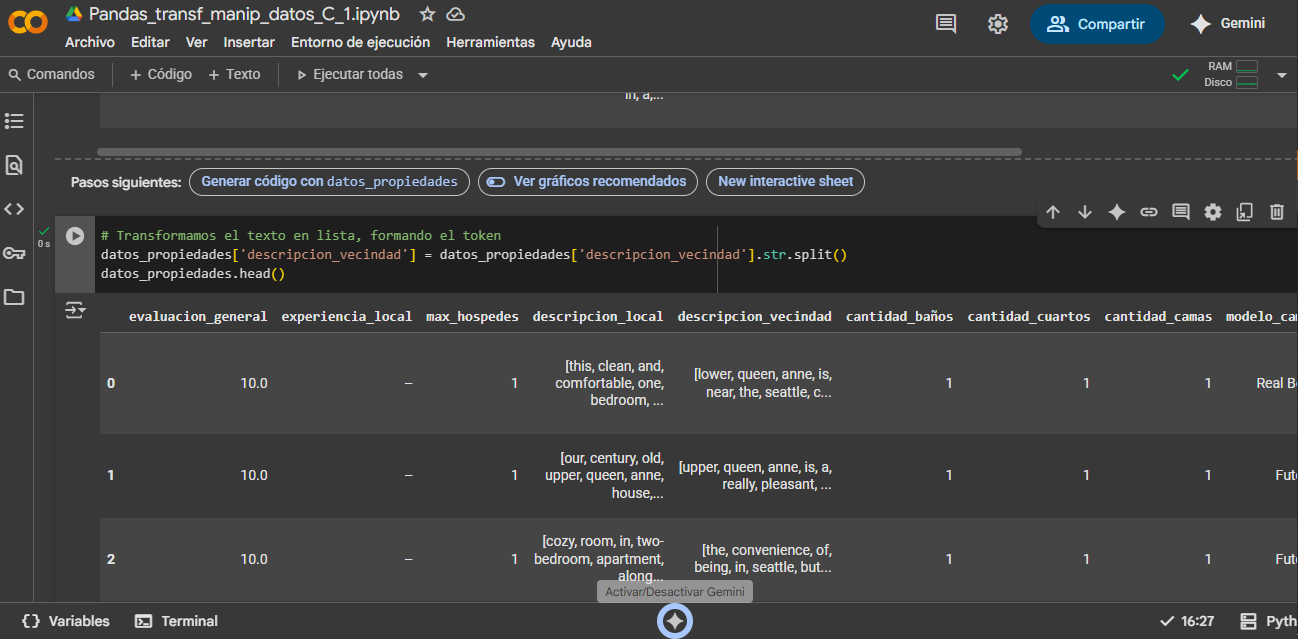Copy link to cell
1298x639 pixels.
(x=1149, y=212)
